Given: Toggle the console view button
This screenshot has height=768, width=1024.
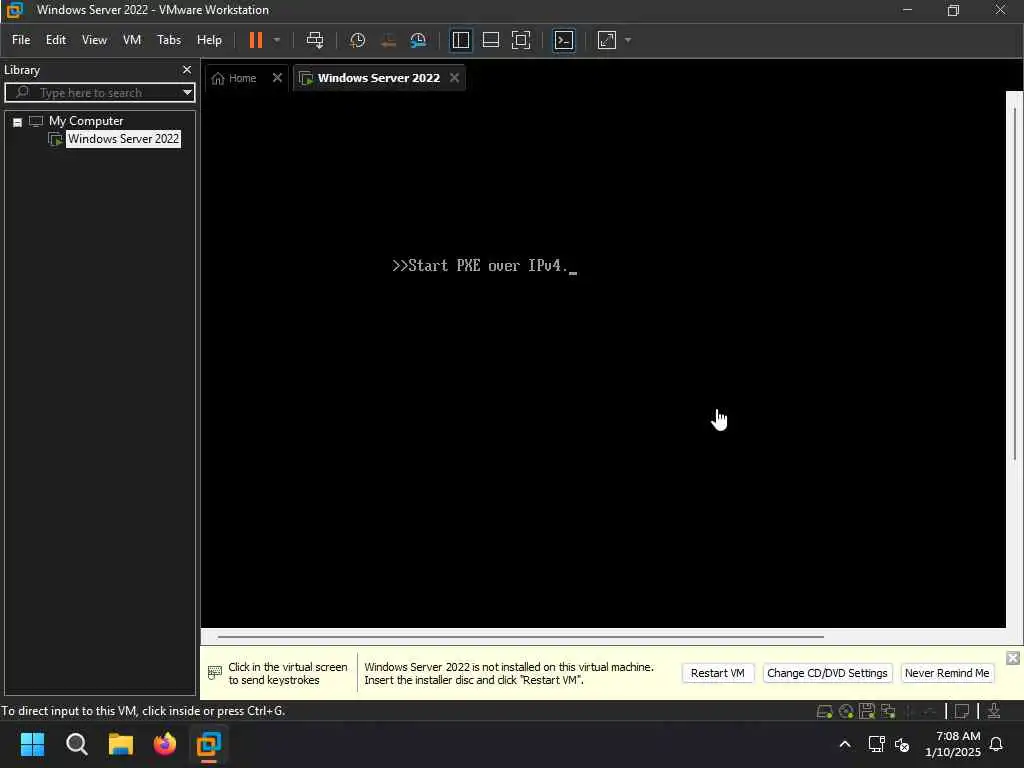Looking at the screenshot, I should tap(564, 40).
